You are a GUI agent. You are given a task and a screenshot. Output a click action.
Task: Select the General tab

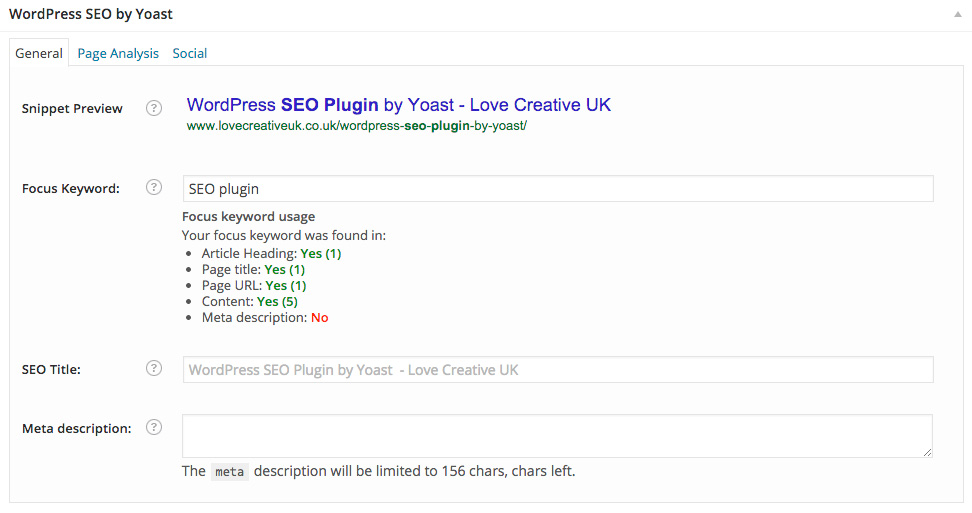[39, 53]
